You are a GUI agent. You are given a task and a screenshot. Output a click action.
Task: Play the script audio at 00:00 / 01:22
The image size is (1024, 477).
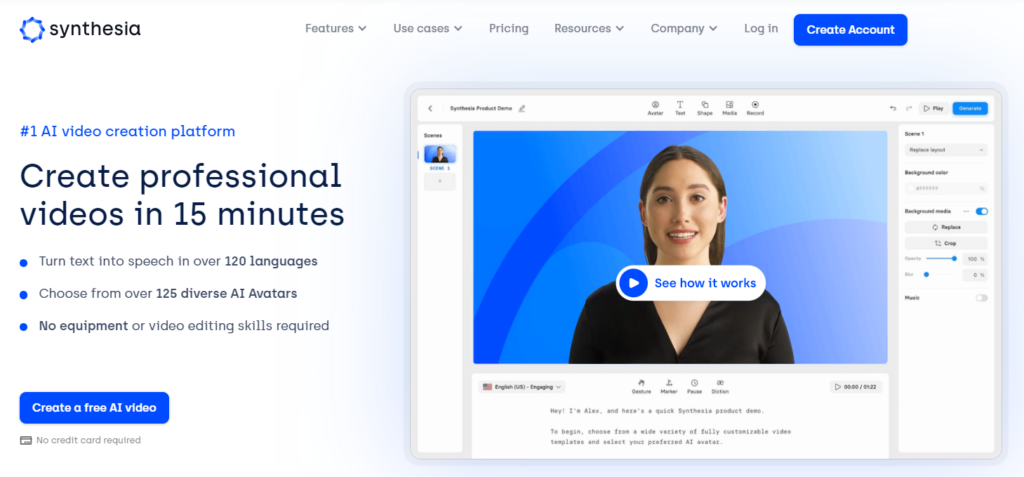[x=856, y=387]
